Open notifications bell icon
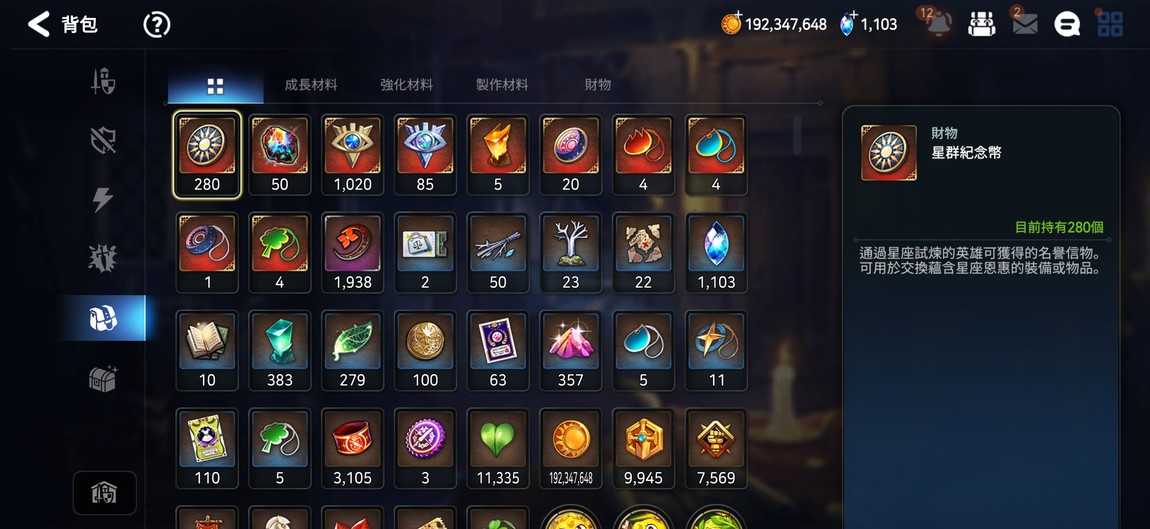 pos(938,23)
